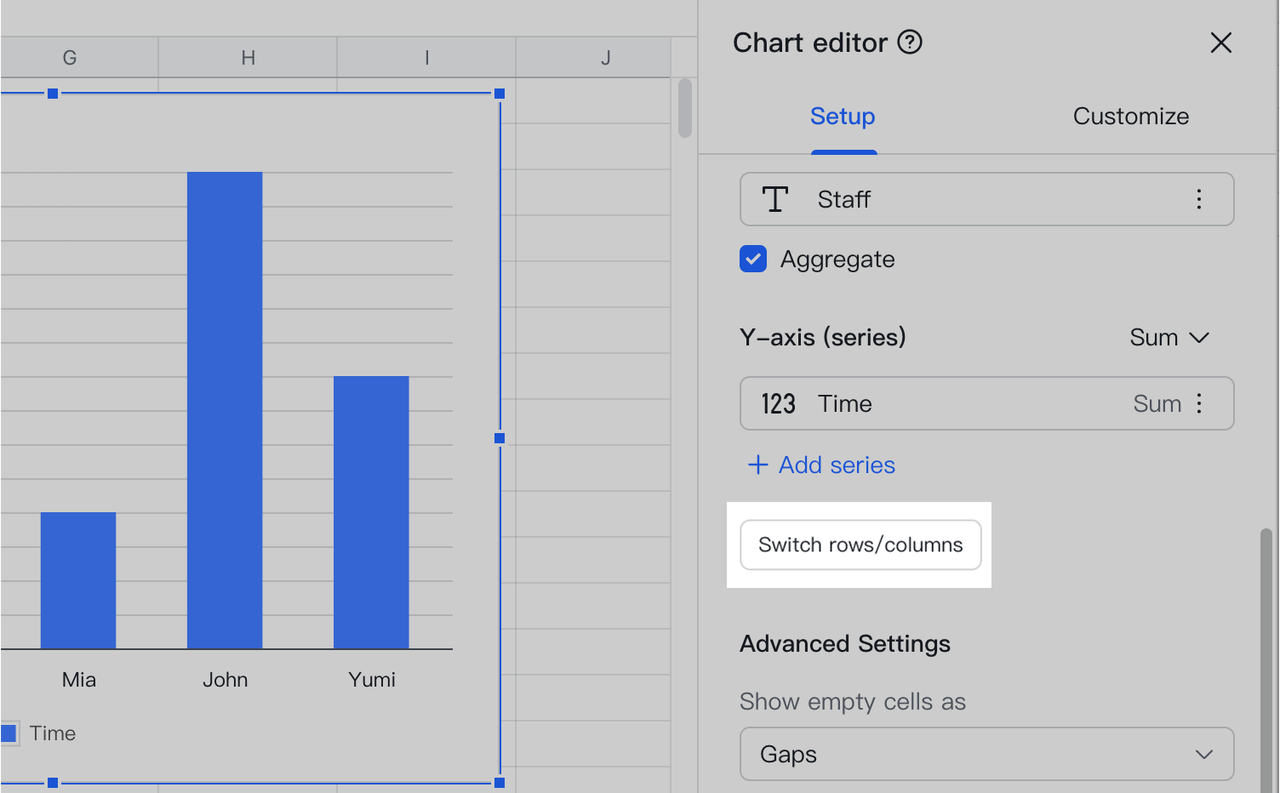Open the three-dot menu for Staff field

(1198, 199)
